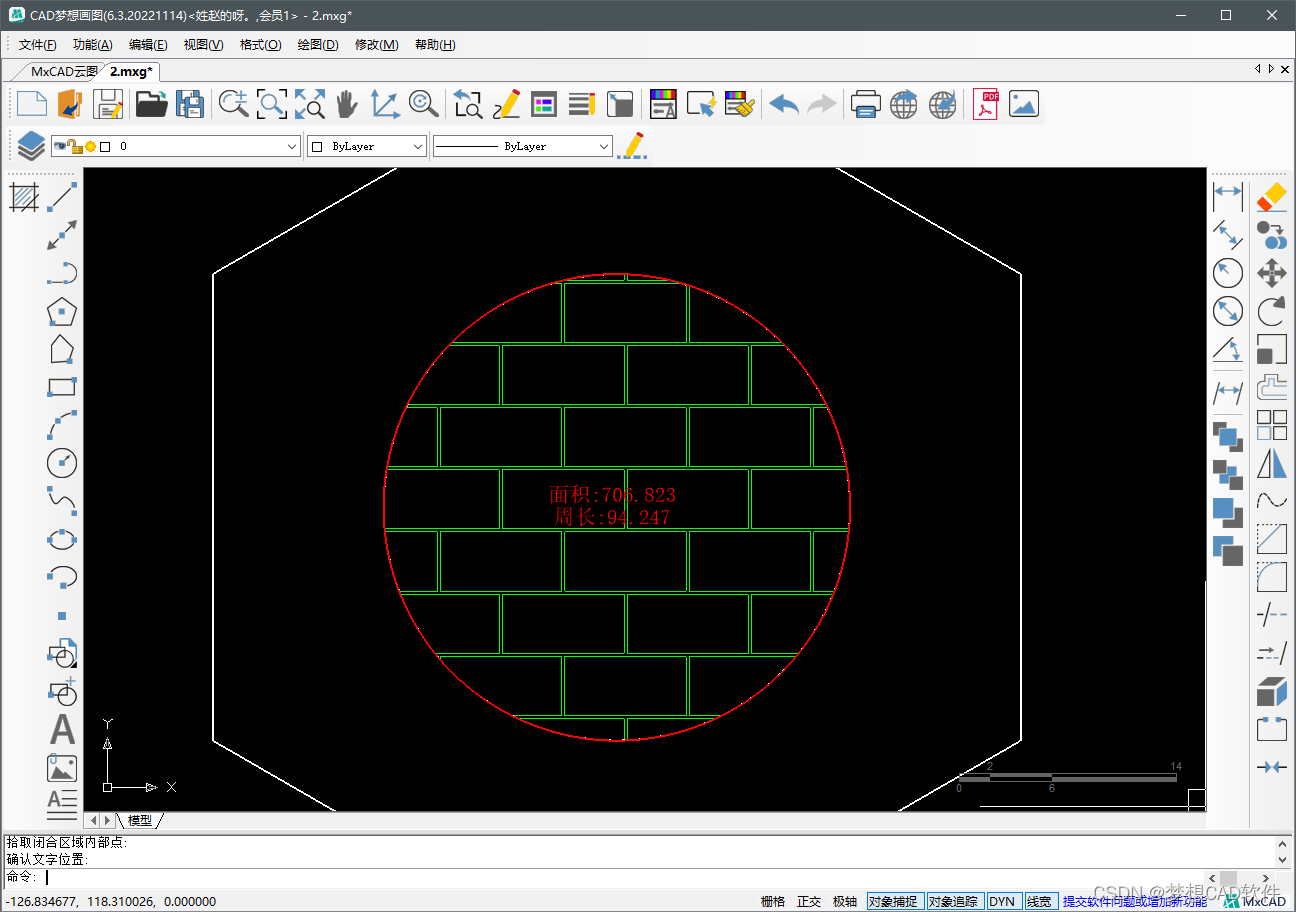Export drawing to PDF
The width and height of the screenshot is (1296, 912).
click(986, 104)
